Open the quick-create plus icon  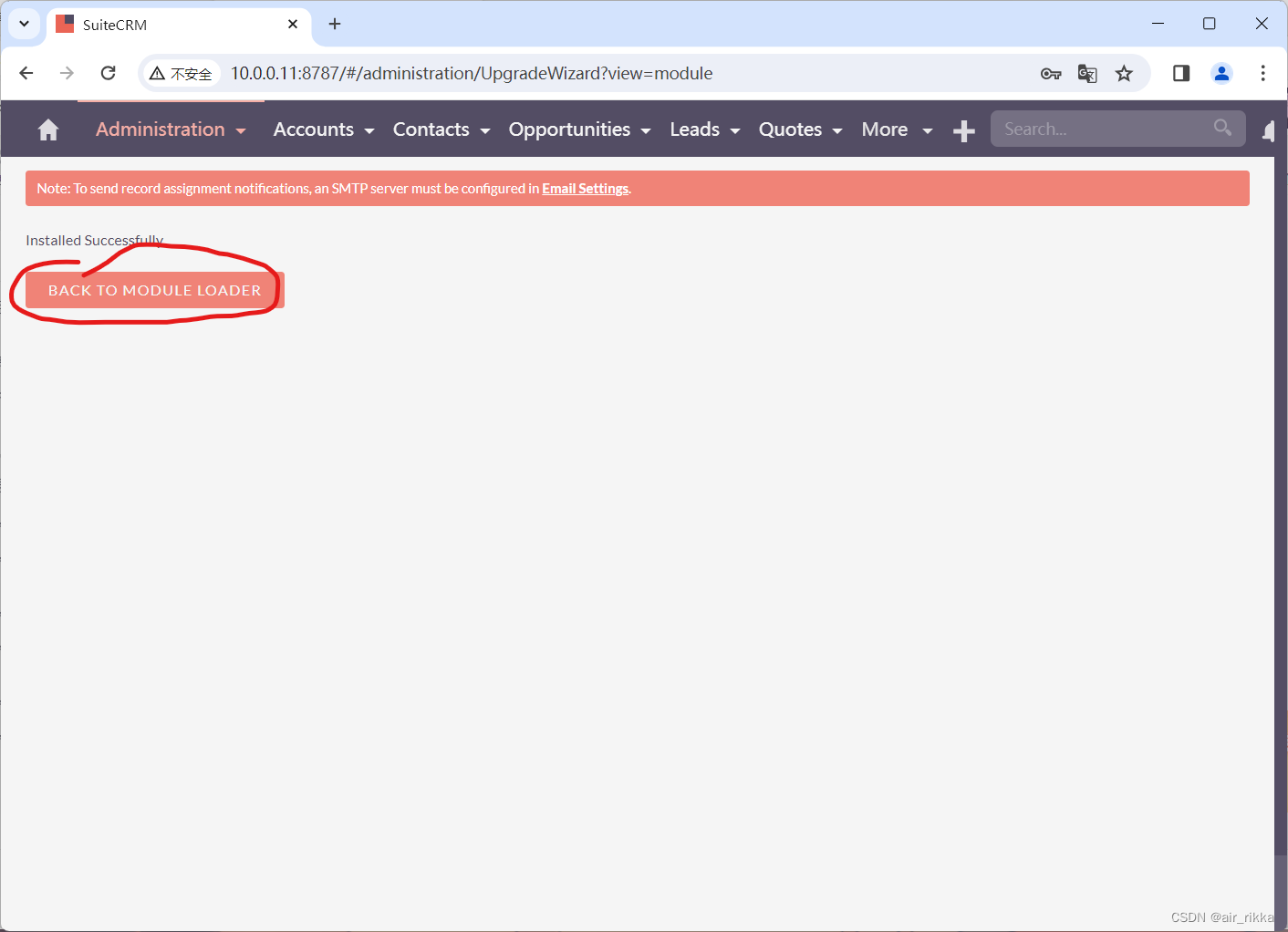click(x=963, y=129)
